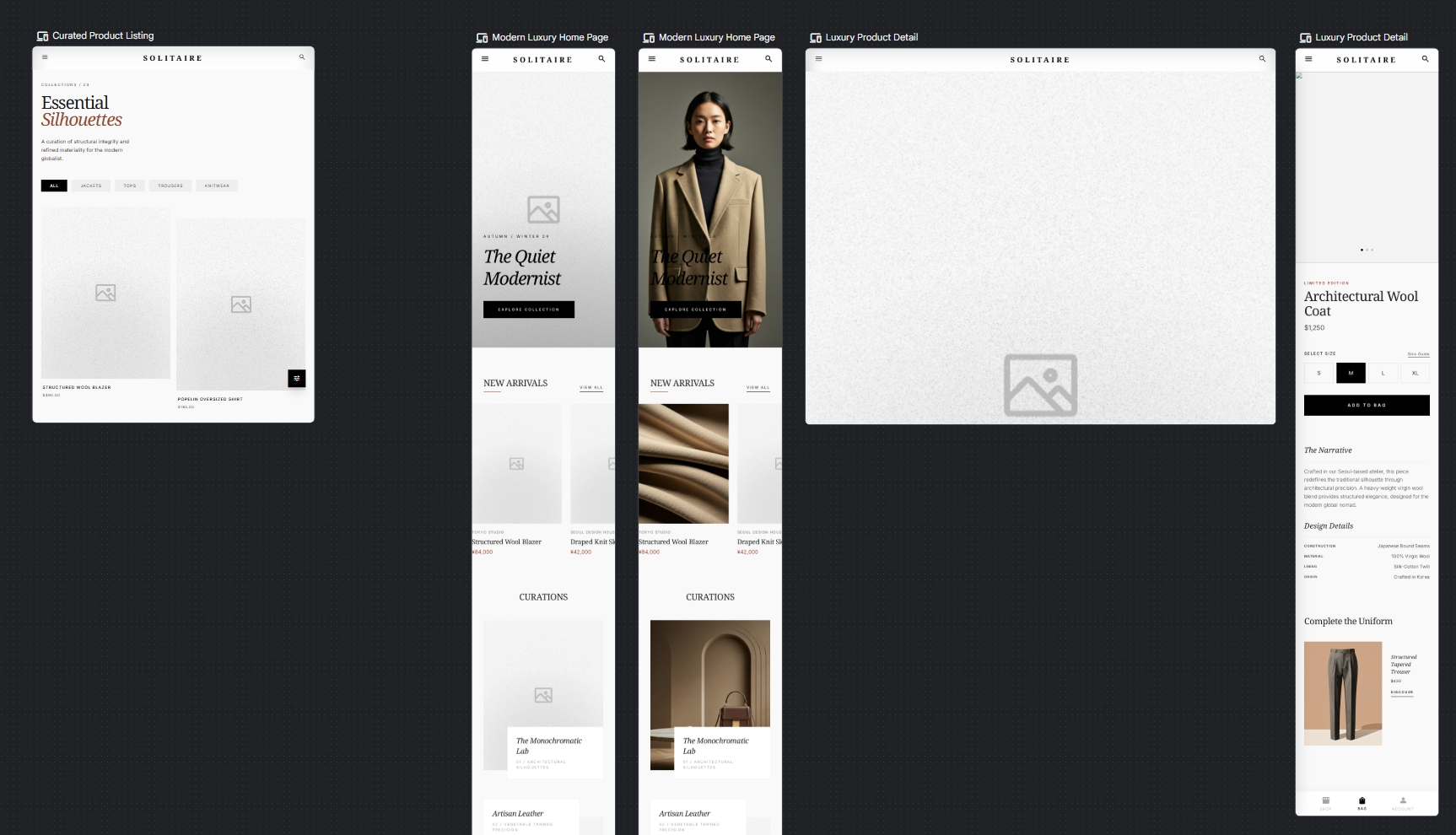
Task: Click hero placeholder image icon above Autumn Winter text
Action: coord(543,209)
